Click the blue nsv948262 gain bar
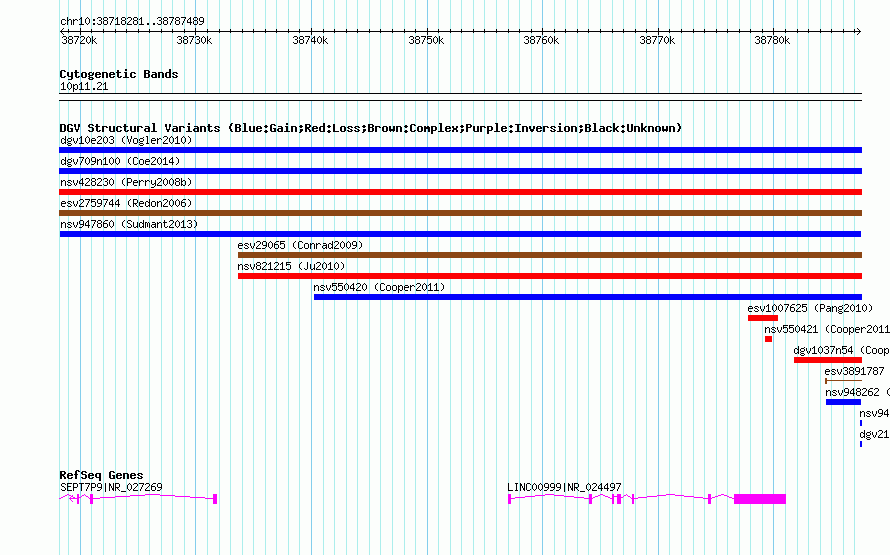This screenshot has height=555, width=890. 843,402
